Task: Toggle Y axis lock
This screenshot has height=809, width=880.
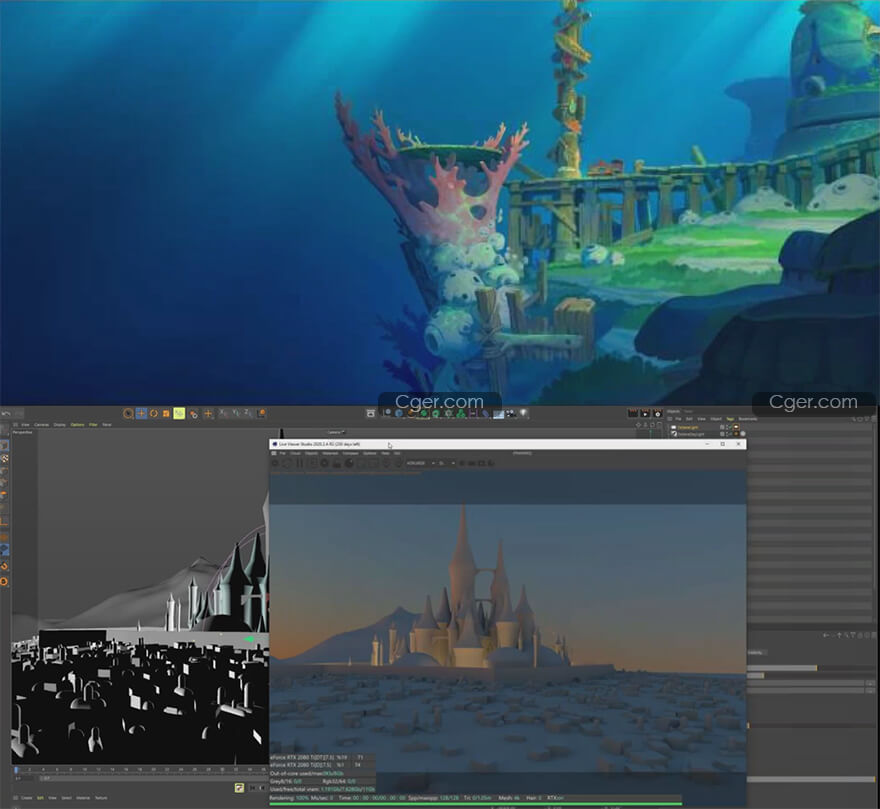Action: coord(236,414)
